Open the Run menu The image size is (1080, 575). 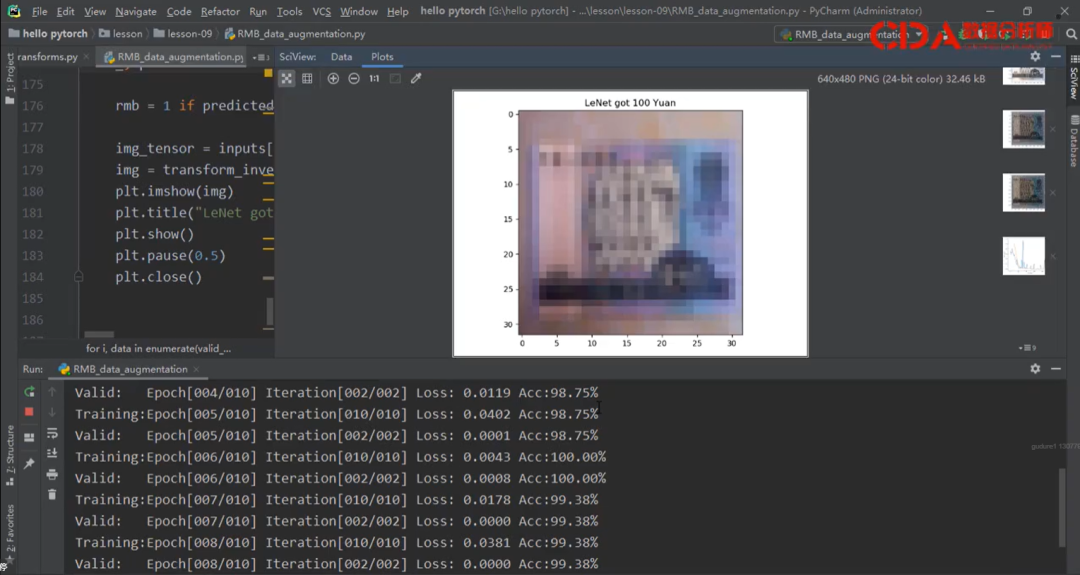[258, 12]
